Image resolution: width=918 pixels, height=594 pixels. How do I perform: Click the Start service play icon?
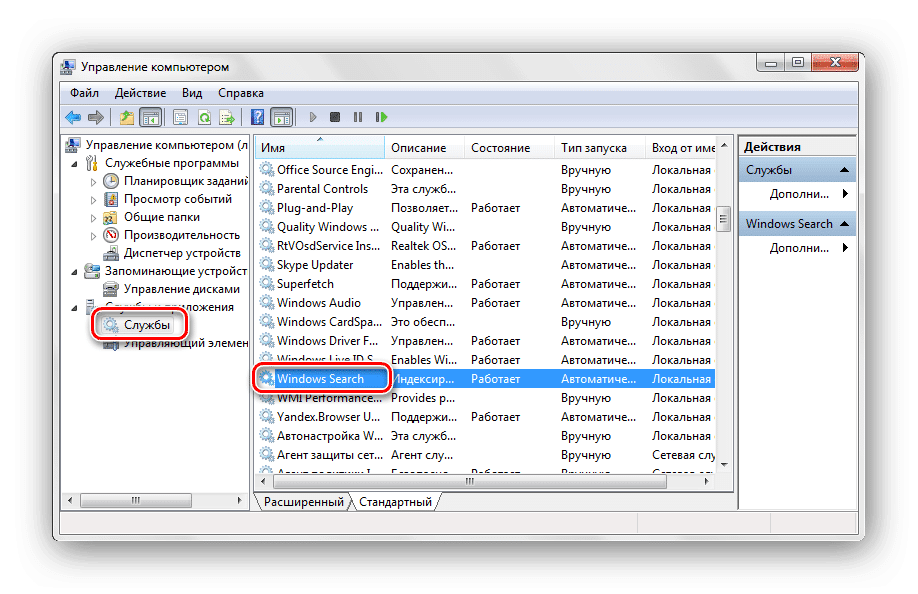[313, 118]
